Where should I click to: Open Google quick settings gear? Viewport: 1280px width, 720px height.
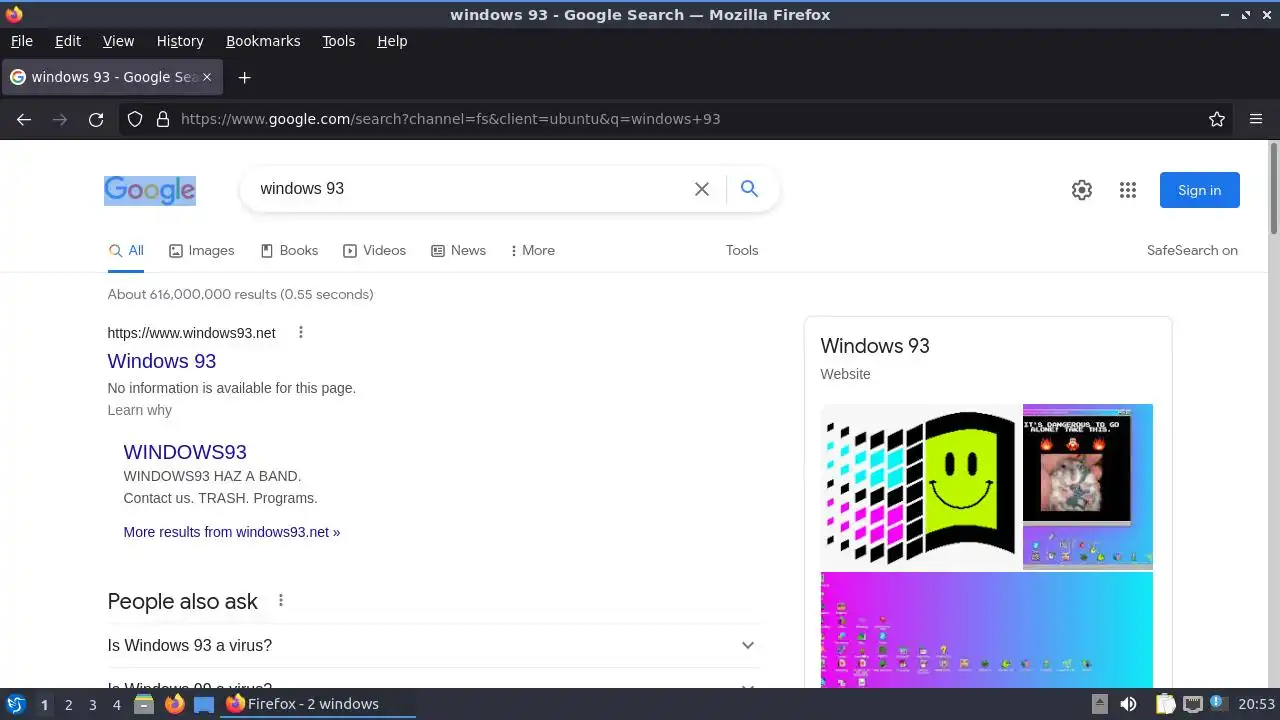[x=1082, y=190]
